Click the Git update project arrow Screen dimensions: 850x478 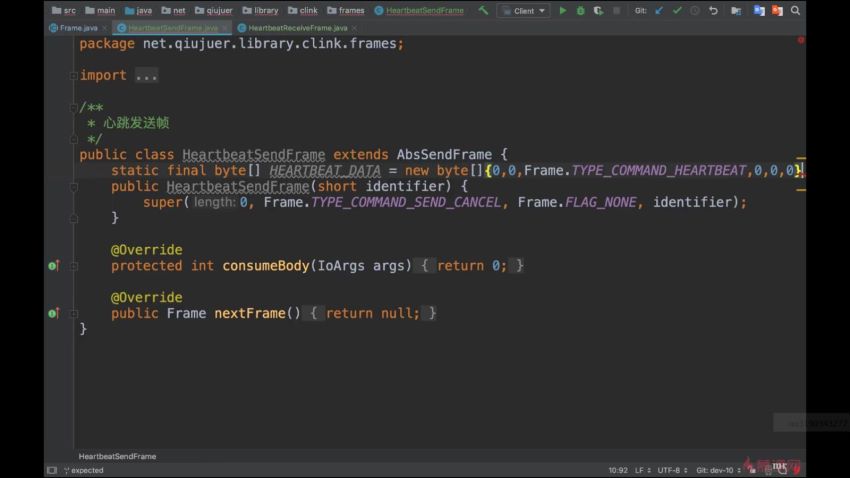point(659,11)
